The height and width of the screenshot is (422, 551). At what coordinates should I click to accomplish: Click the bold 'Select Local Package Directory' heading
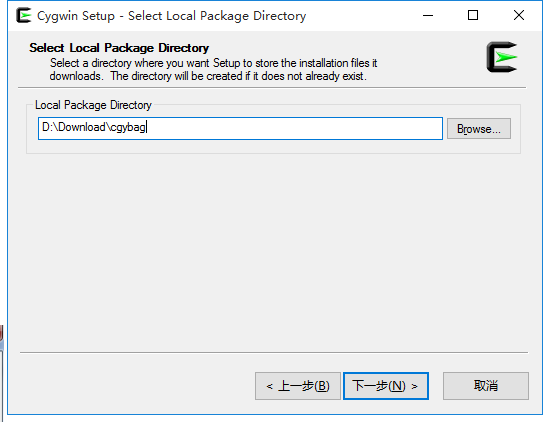(x=119, y=48)
